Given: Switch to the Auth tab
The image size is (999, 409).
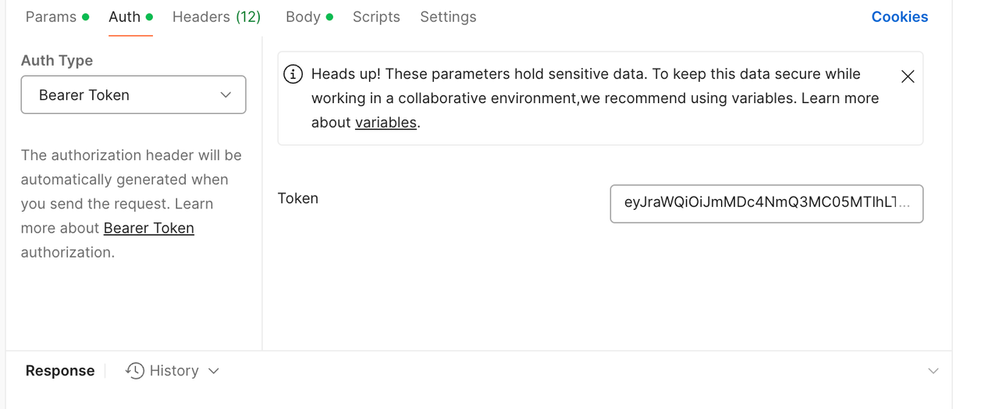Looking at the screenshot, I should (125, 17).
